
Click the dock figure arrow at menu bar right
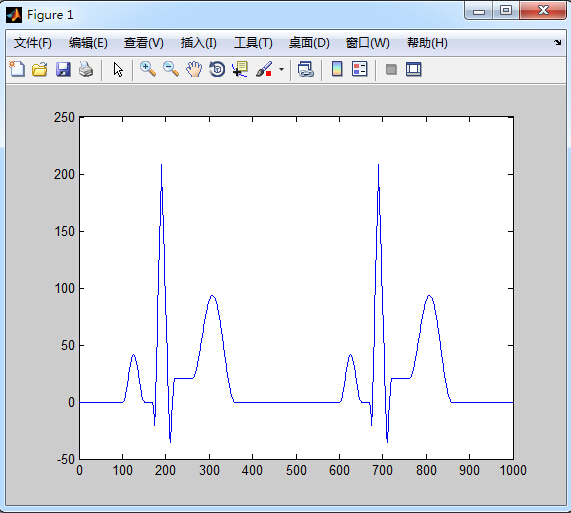pos(557,43)
